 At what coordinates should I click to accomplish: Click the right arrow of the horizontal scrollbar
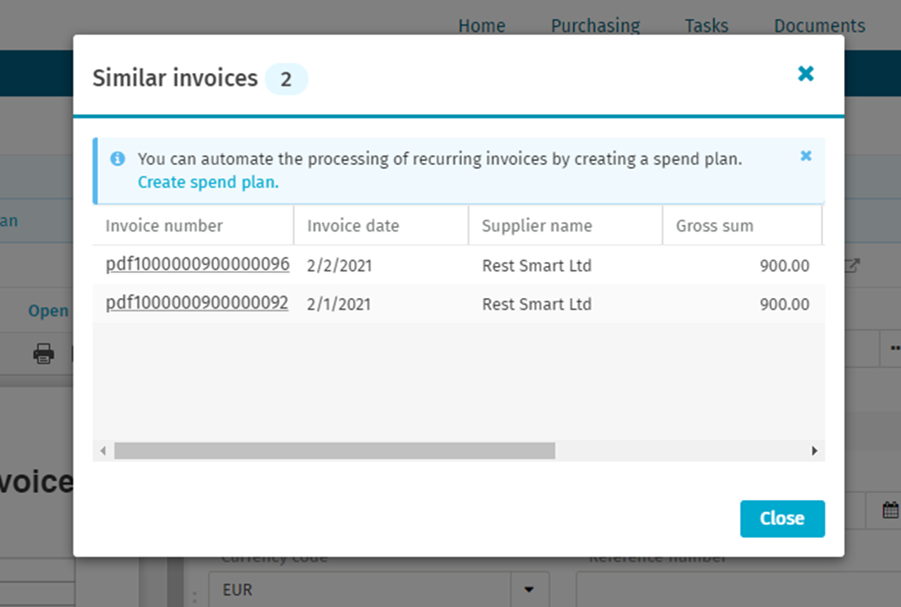point(815,451)
